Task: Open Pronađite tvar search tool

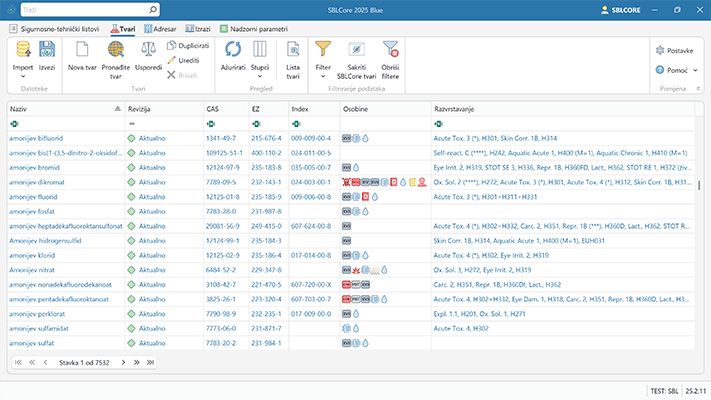Action: 116,50
